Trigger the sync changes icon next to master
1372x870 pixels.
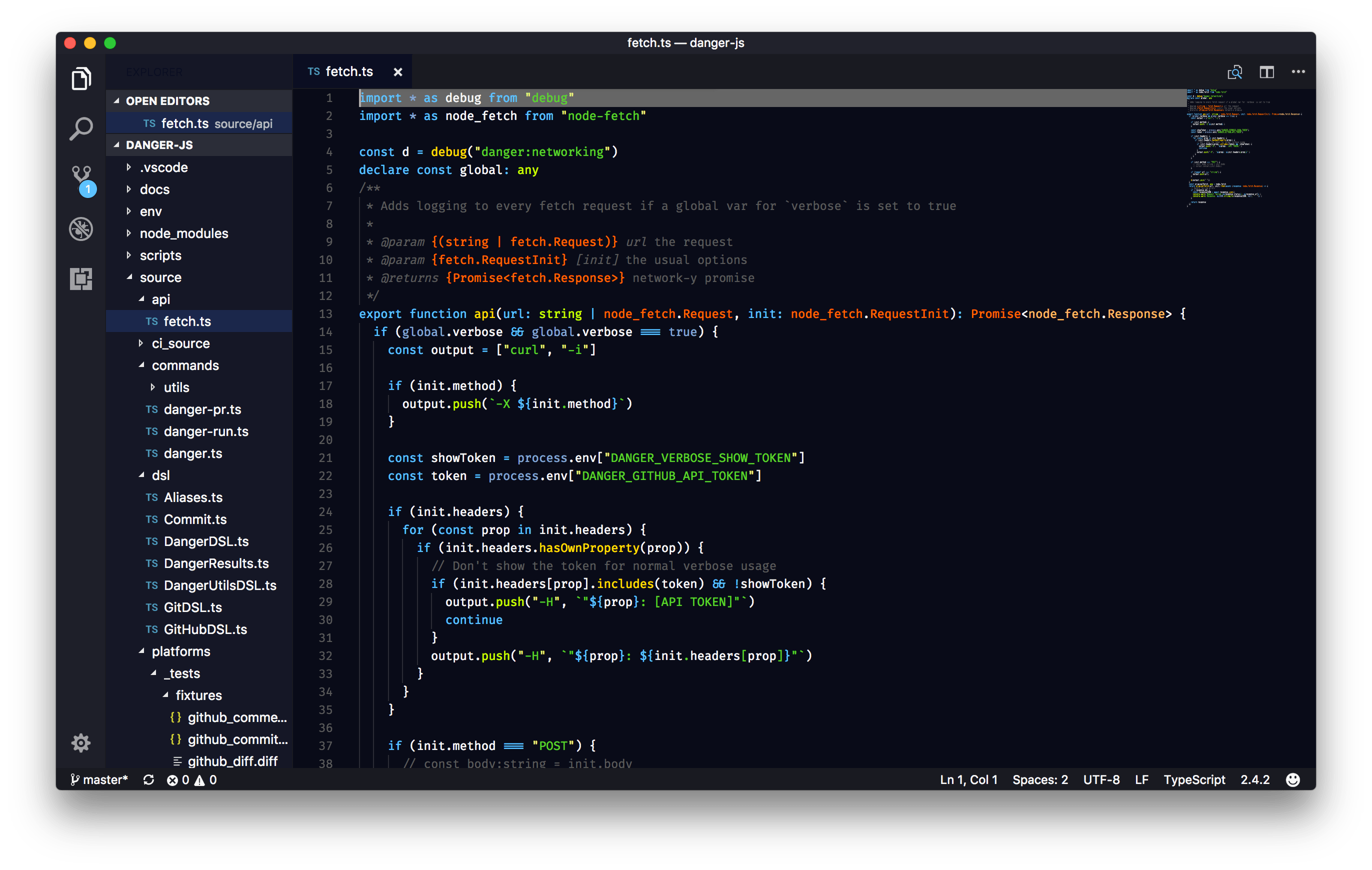(x=148, y=779)
